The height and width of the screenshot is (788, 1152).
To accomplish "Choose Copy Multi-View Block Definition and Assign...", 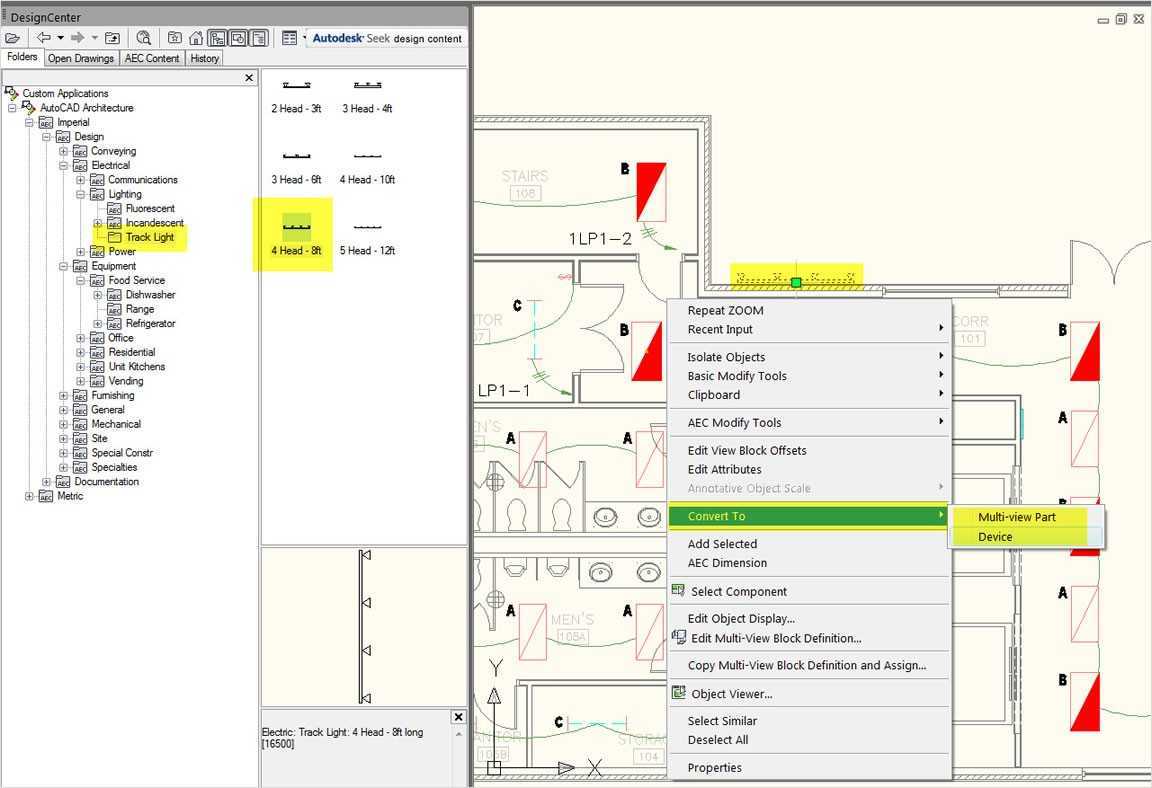I will coord(809,665).
